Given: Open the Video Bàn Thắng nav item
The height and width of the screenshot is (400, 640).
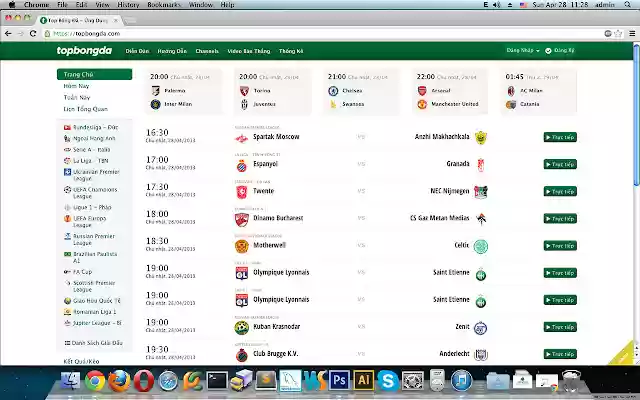Looking at the screenshot, I should [x=249, y=51].
